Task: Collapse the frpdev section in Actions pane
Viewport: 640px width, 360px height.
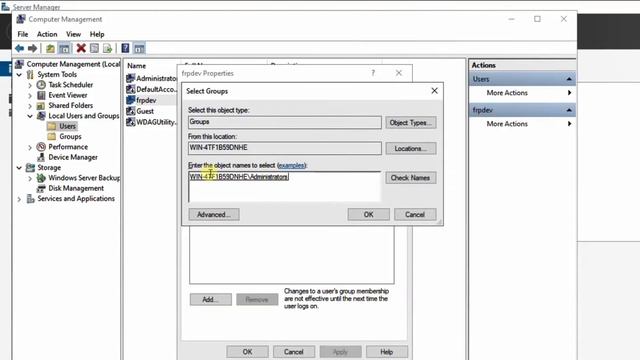Action: [569, 110]
